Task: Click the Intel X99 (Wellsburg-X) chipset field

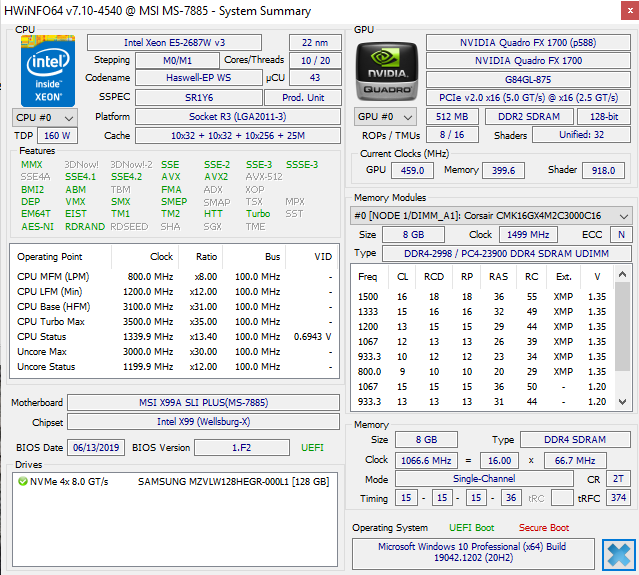Action: [203, 422]
